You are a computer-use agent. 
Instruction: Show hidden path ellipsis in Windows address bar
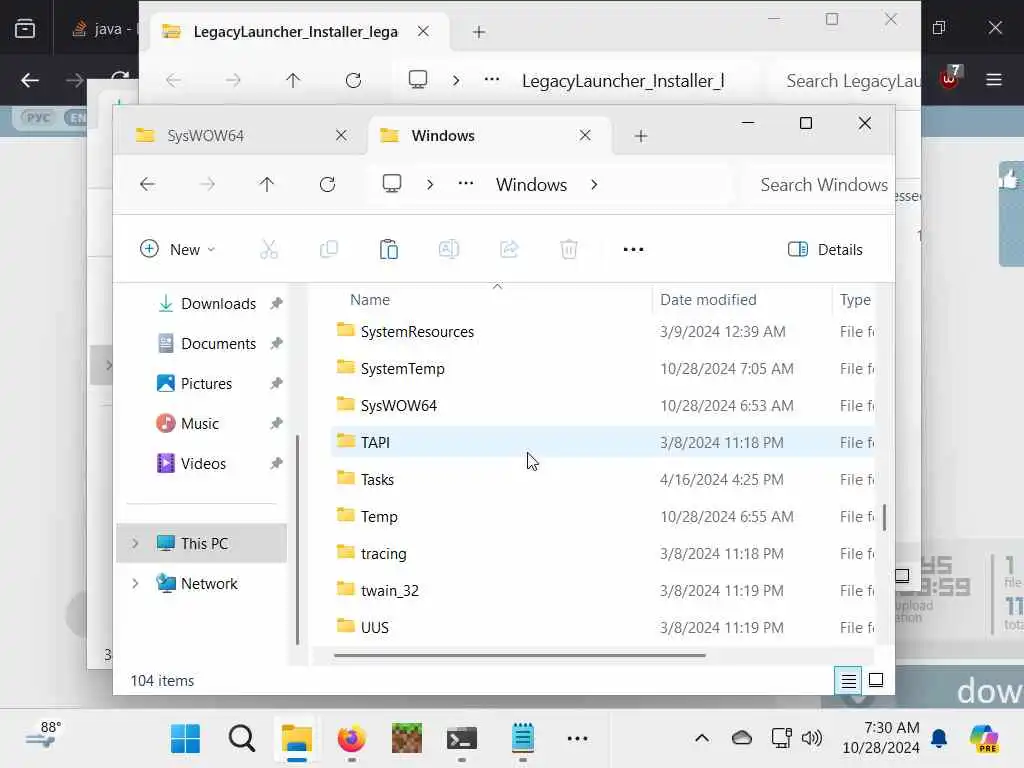click(466, 184)
